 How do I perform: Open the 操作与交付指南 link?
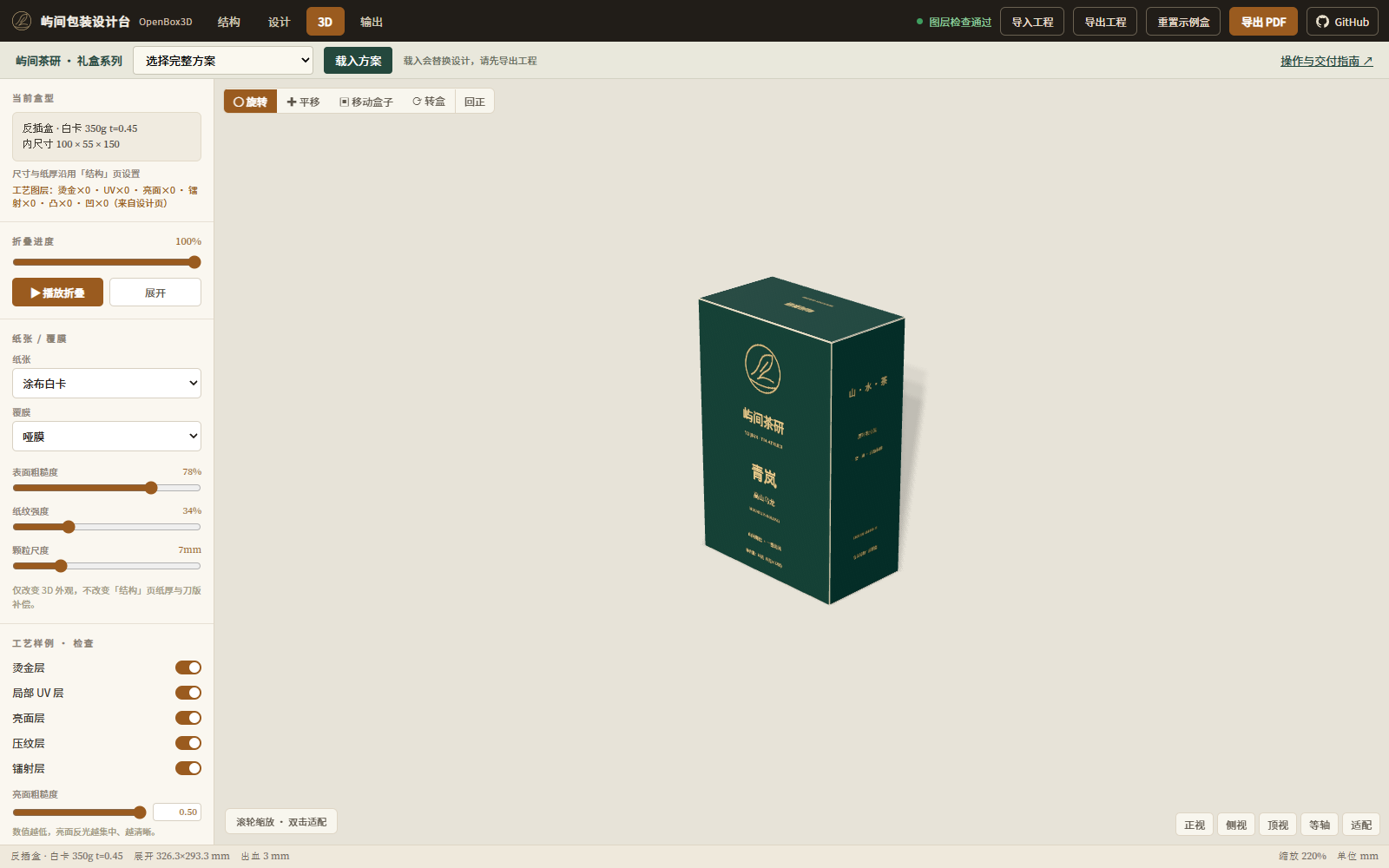pyautogui.click(x=1326, y=61)
